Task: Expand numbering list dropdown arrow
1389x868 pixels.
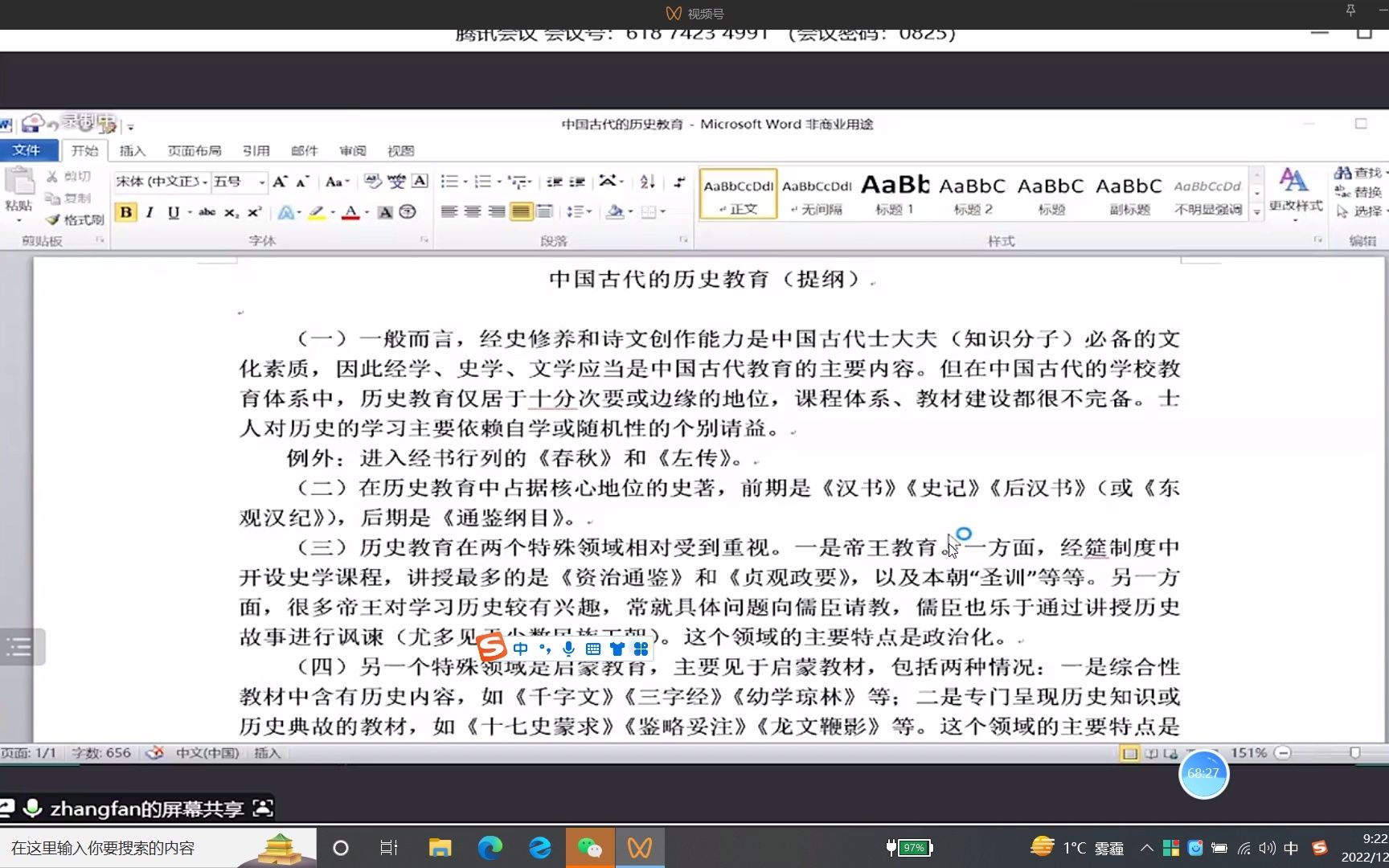Action: (498, 182)
